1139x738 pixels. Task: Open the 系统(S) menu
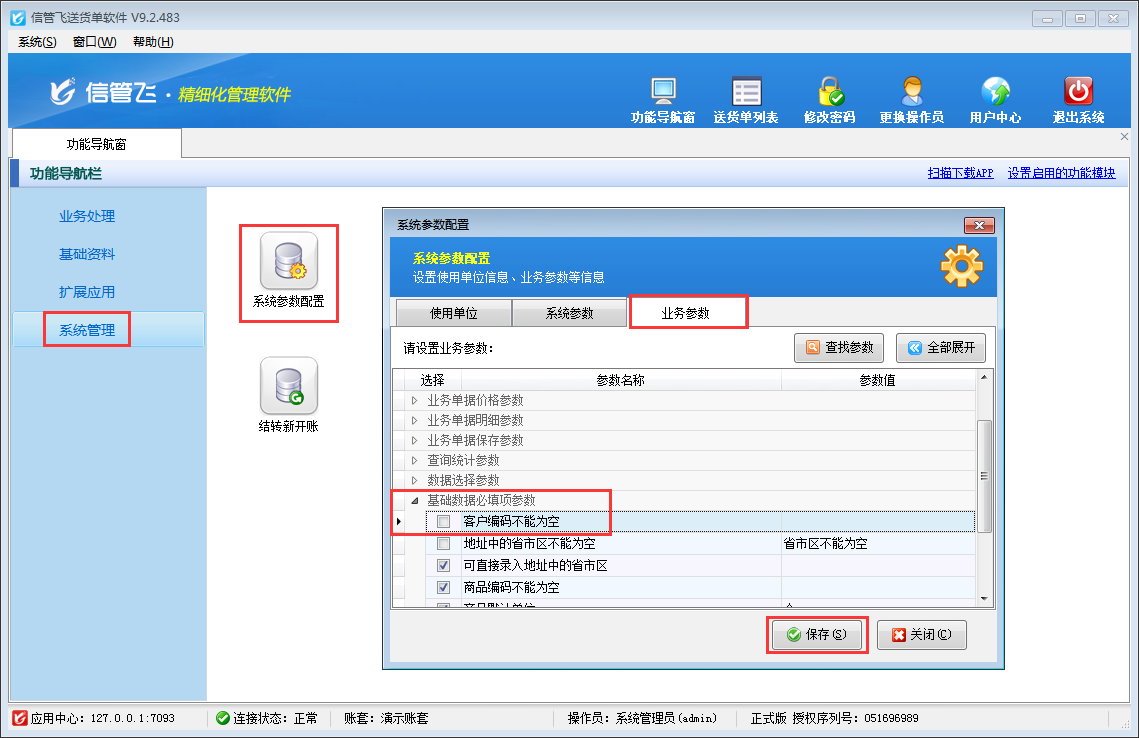click(37, 41)
